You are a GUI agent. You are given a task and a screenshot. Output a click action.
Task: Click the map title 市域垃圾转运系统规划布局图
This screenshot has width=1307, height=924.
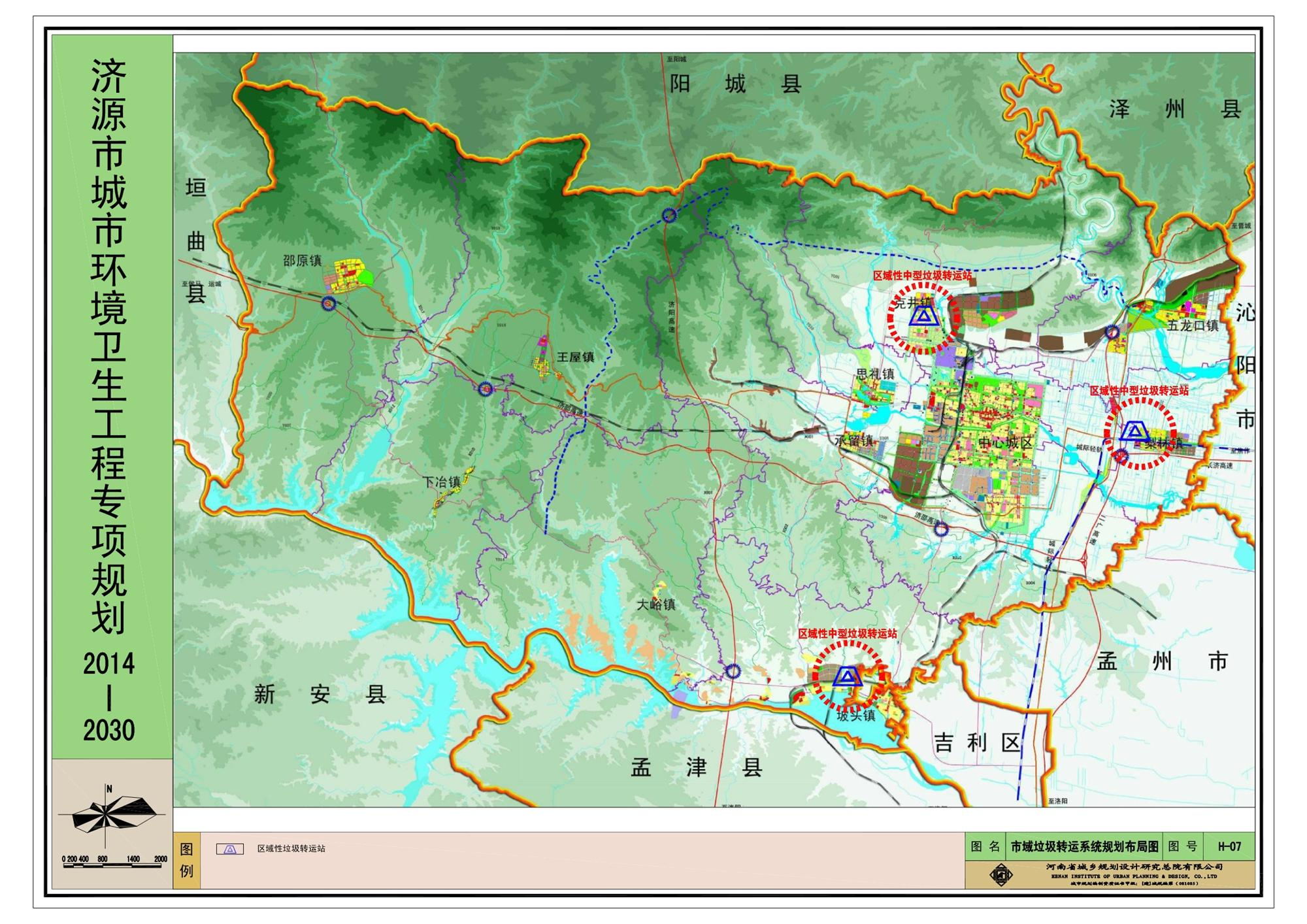tap(1084, 847)
